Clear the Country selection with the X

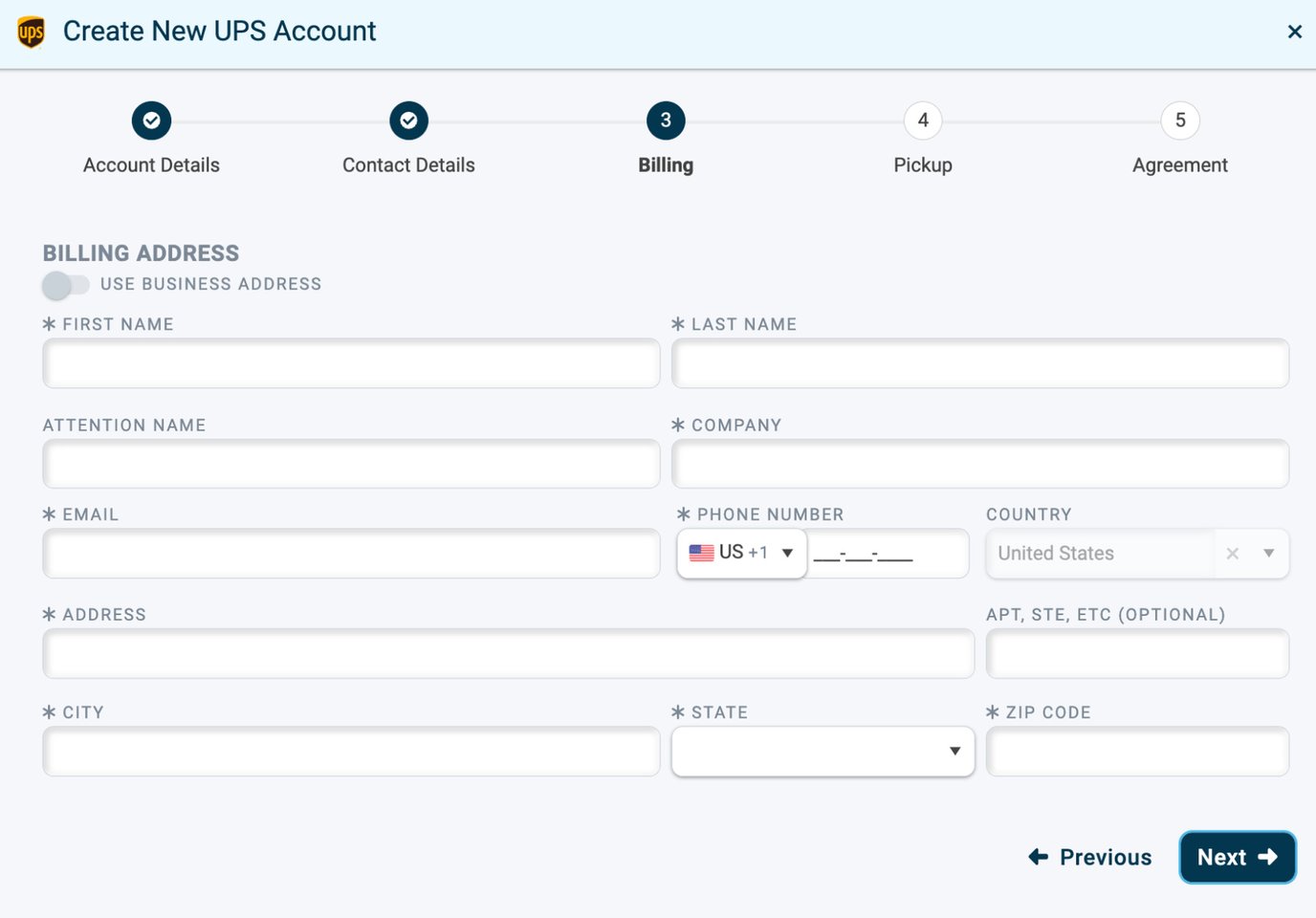point(1232,553)
